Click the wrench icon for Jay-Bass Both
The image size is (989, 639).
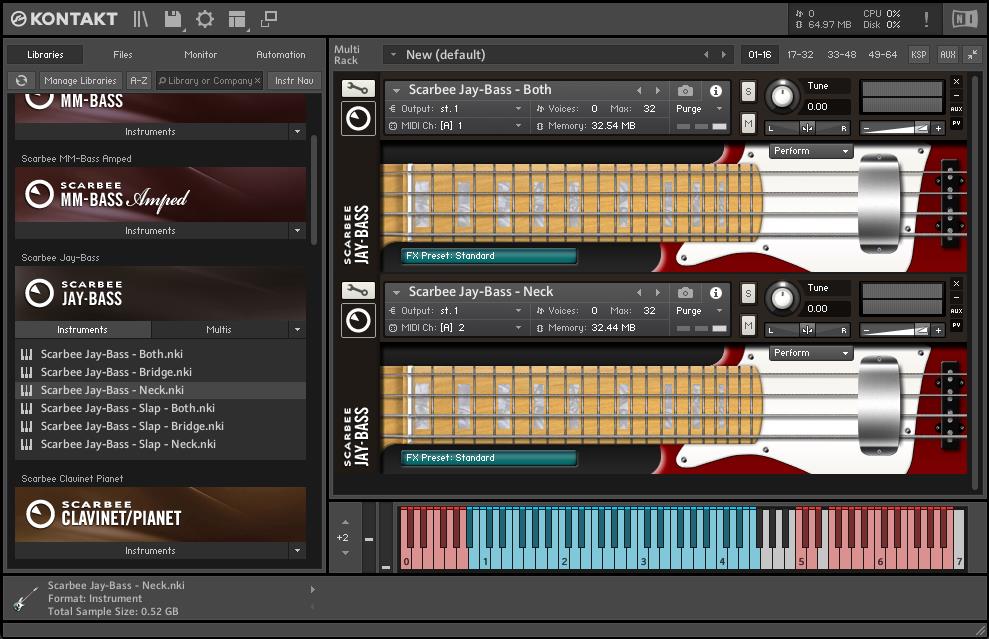click(x=358, y=89)
